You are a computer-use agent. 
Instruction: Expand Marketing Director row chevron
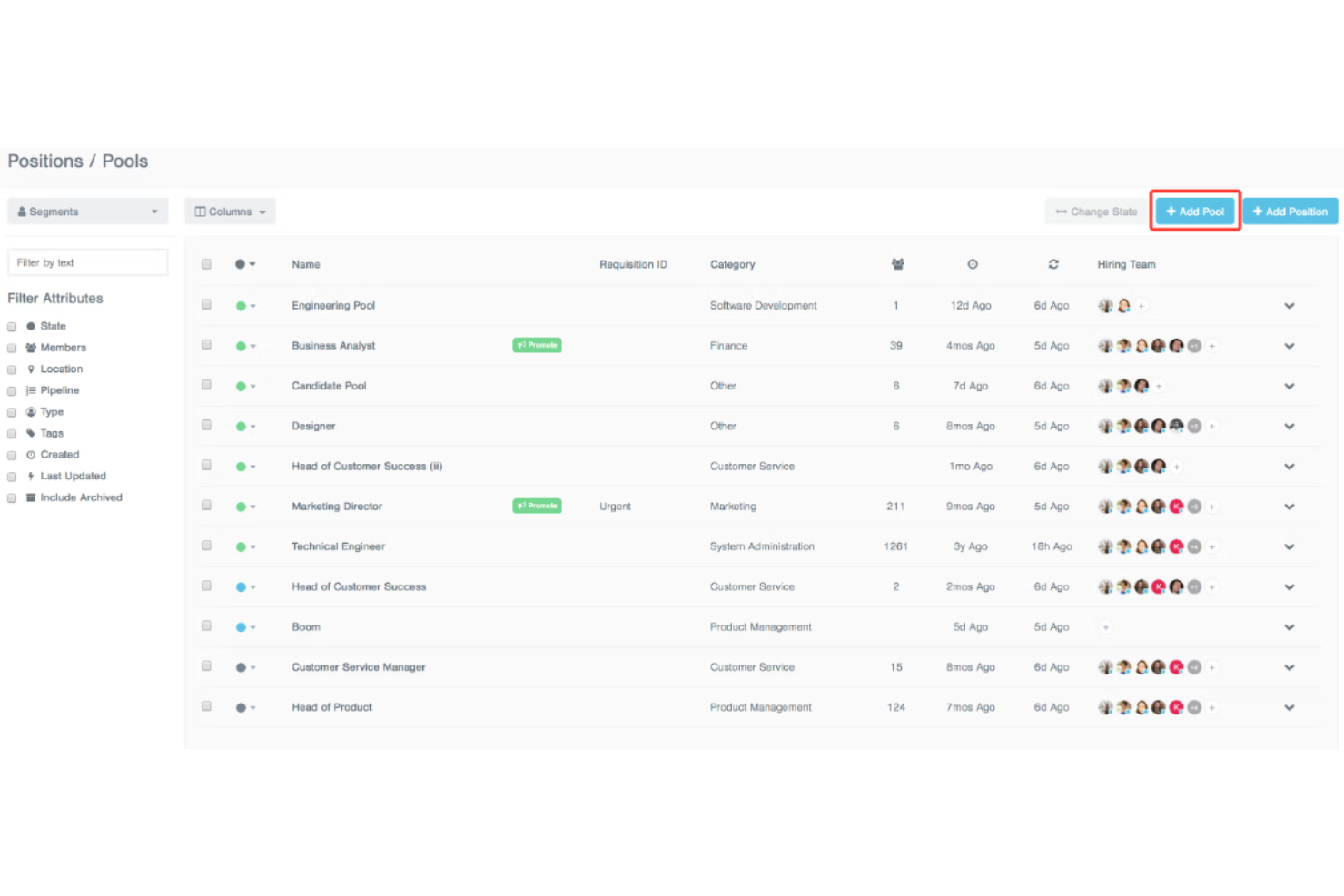[1290, 507]
